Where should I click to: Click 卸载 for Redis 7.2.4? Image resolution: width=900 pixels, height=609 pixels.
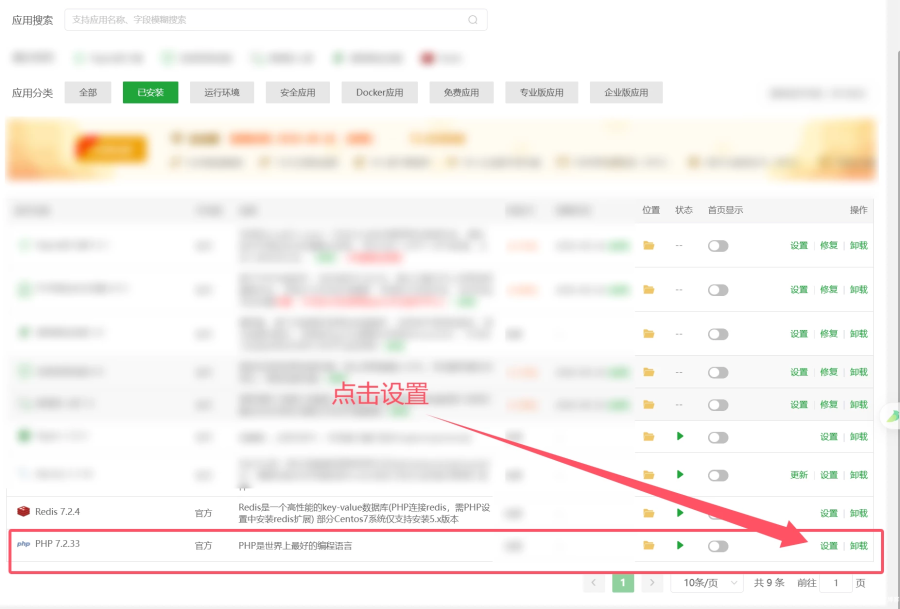pos(858,513)
